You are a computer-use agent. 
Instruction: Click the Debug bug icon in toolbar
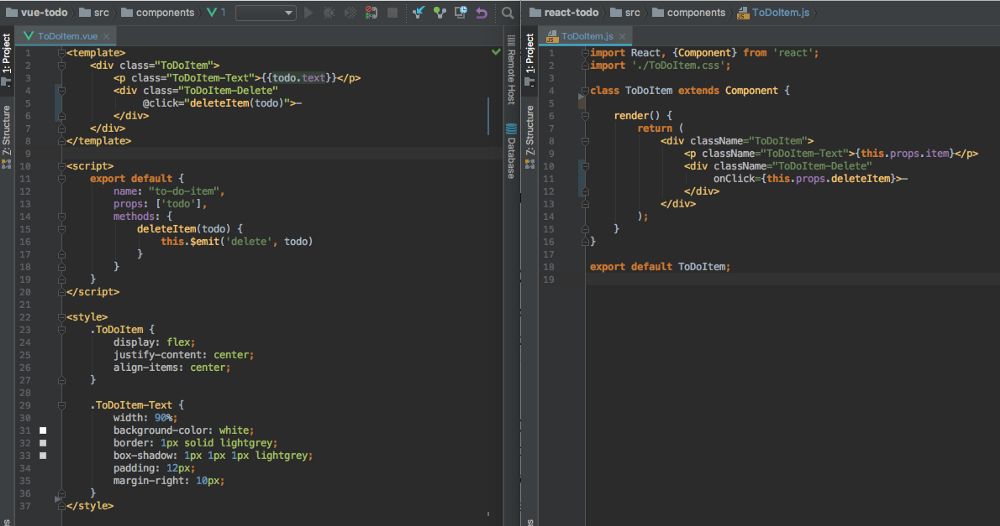click(329, 13)
